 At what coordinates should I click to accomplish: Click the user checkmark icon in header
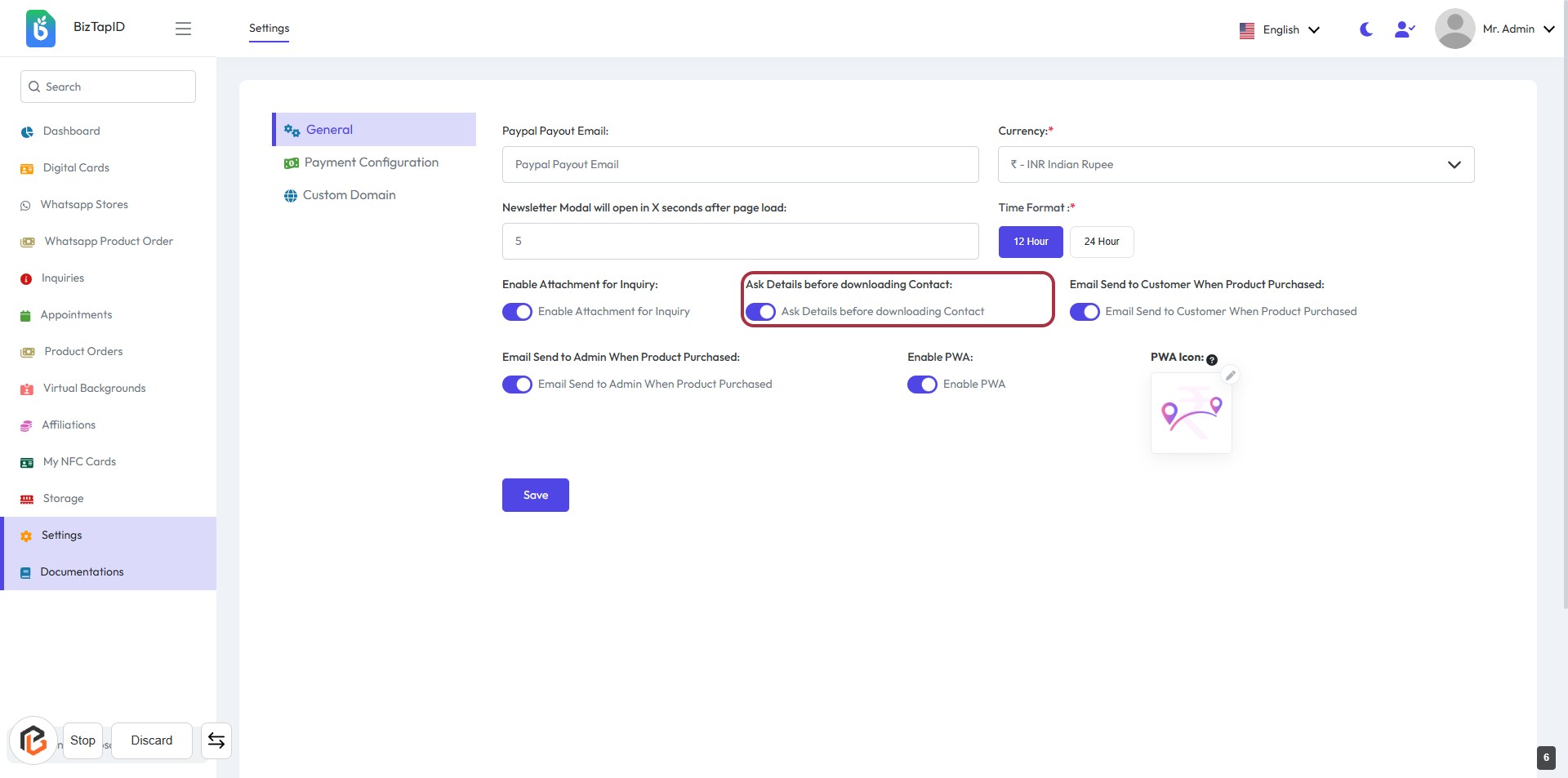pos(1404,29)
